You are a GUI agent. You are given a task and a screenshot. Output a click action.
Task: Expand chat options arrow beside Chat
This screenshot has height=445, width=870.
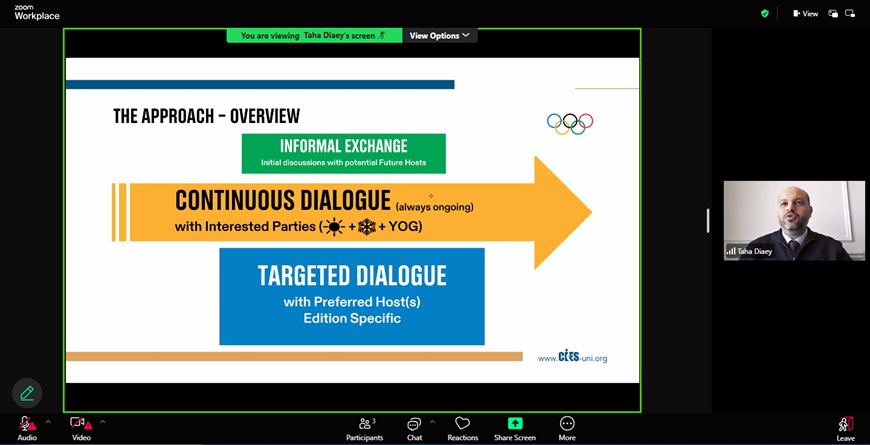432,421
